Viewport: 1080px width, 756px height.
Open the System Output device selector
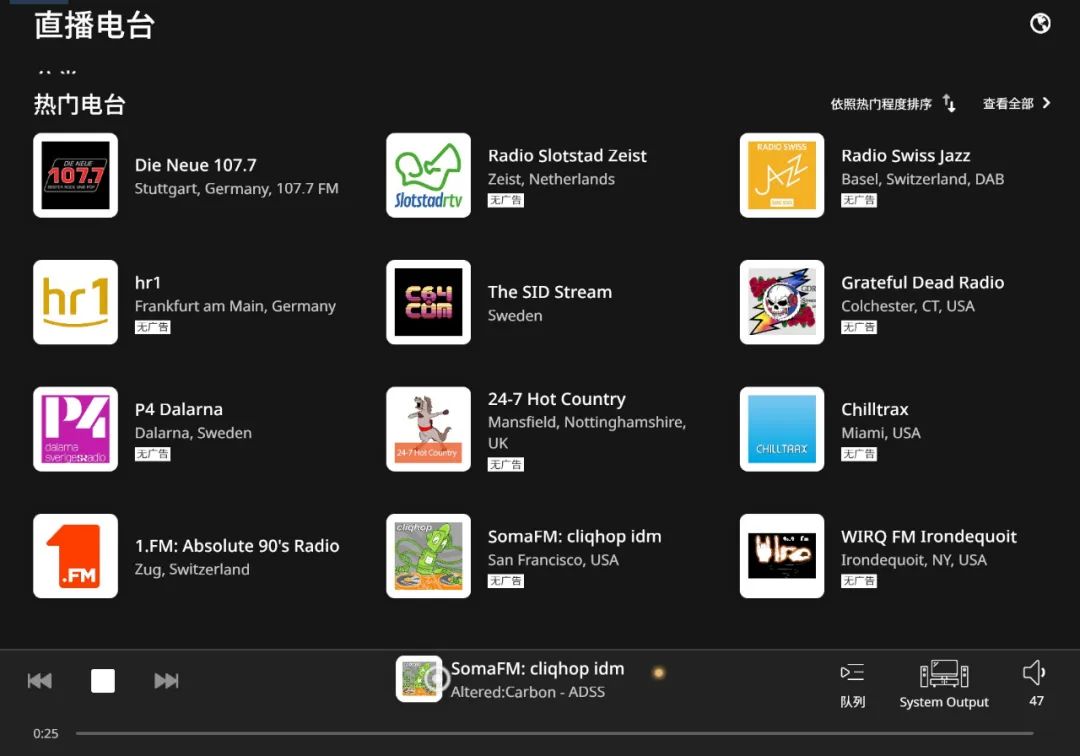pyautogui.click(x=943, y=684)
